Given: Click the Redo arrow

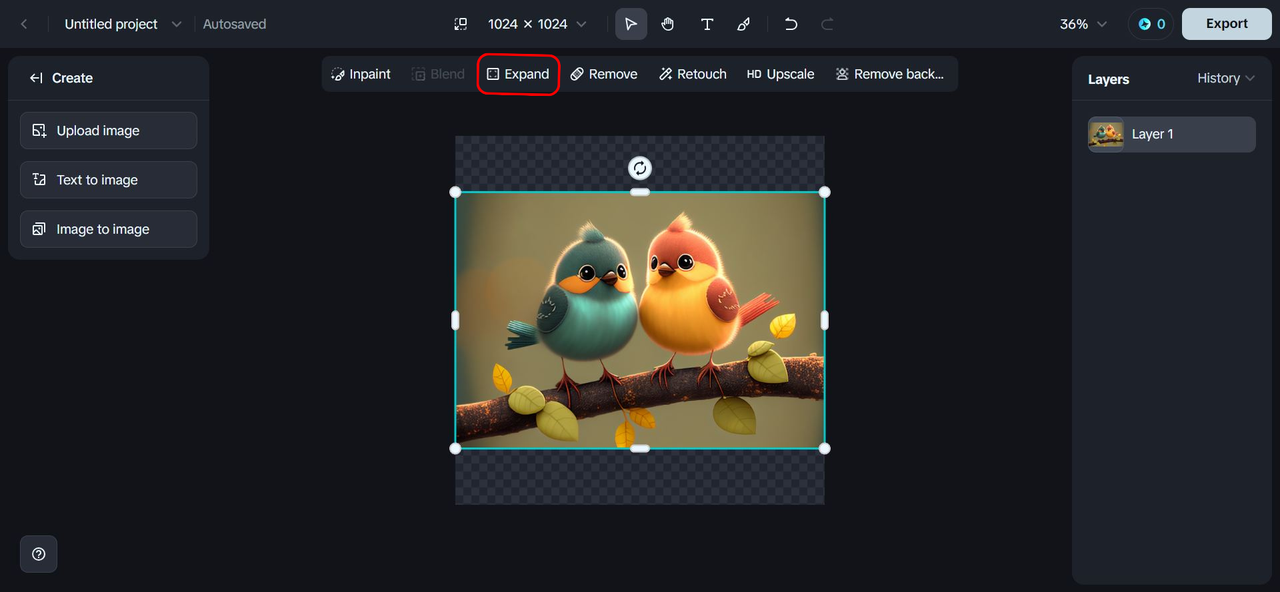Looking at the screenshot, I should 827,24.
